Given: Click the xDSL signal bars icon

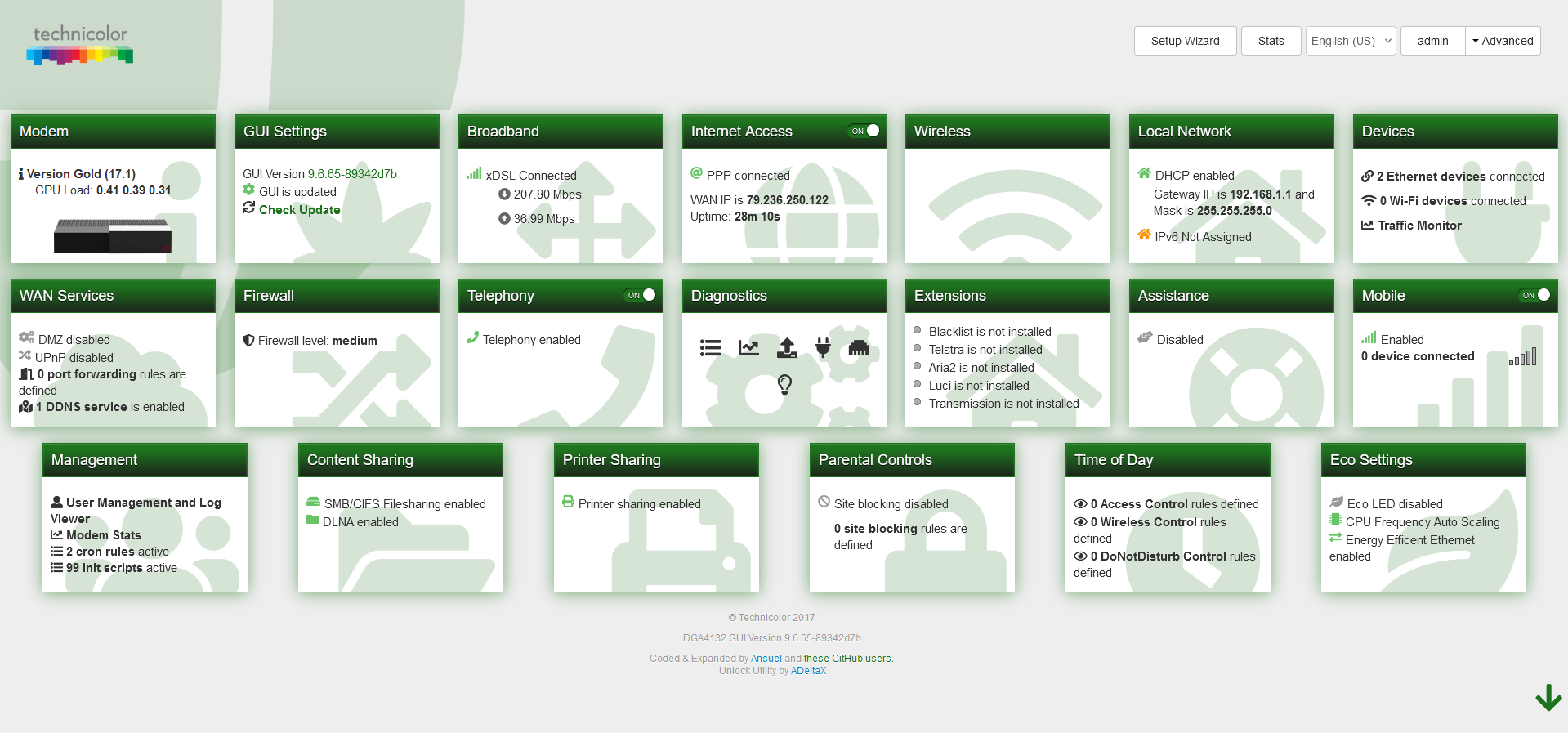Looking at the screenshot, I should point(474,174).
